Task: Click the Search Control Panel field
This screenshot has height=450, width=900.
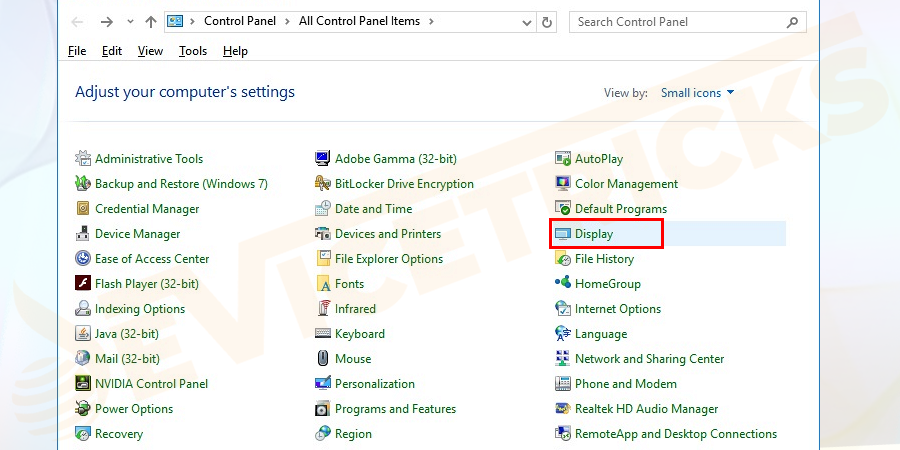Action: pos(678,22)
